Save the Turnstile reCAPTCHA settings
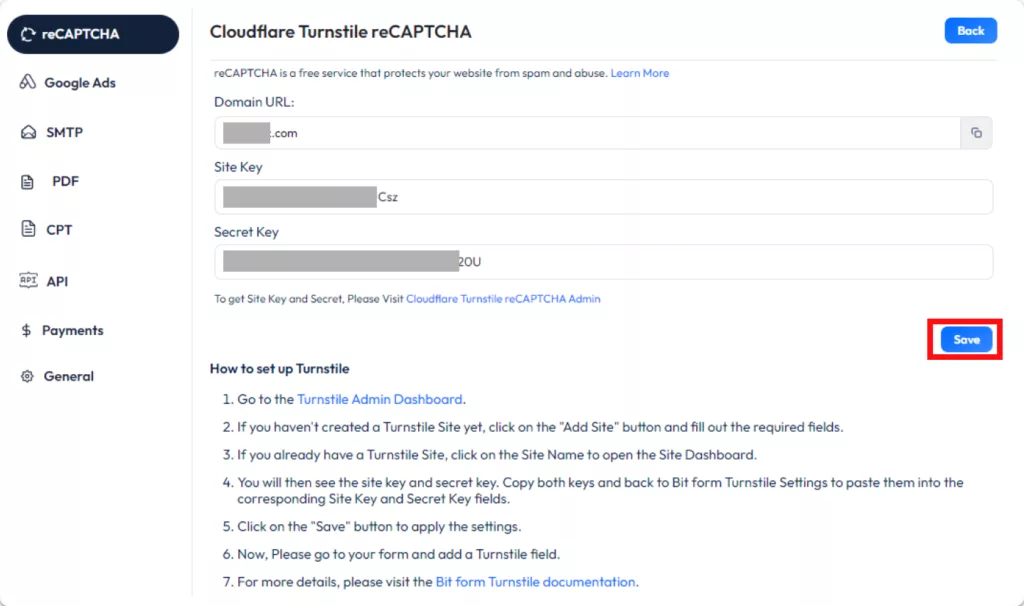1024x606 pixels. 964,340
